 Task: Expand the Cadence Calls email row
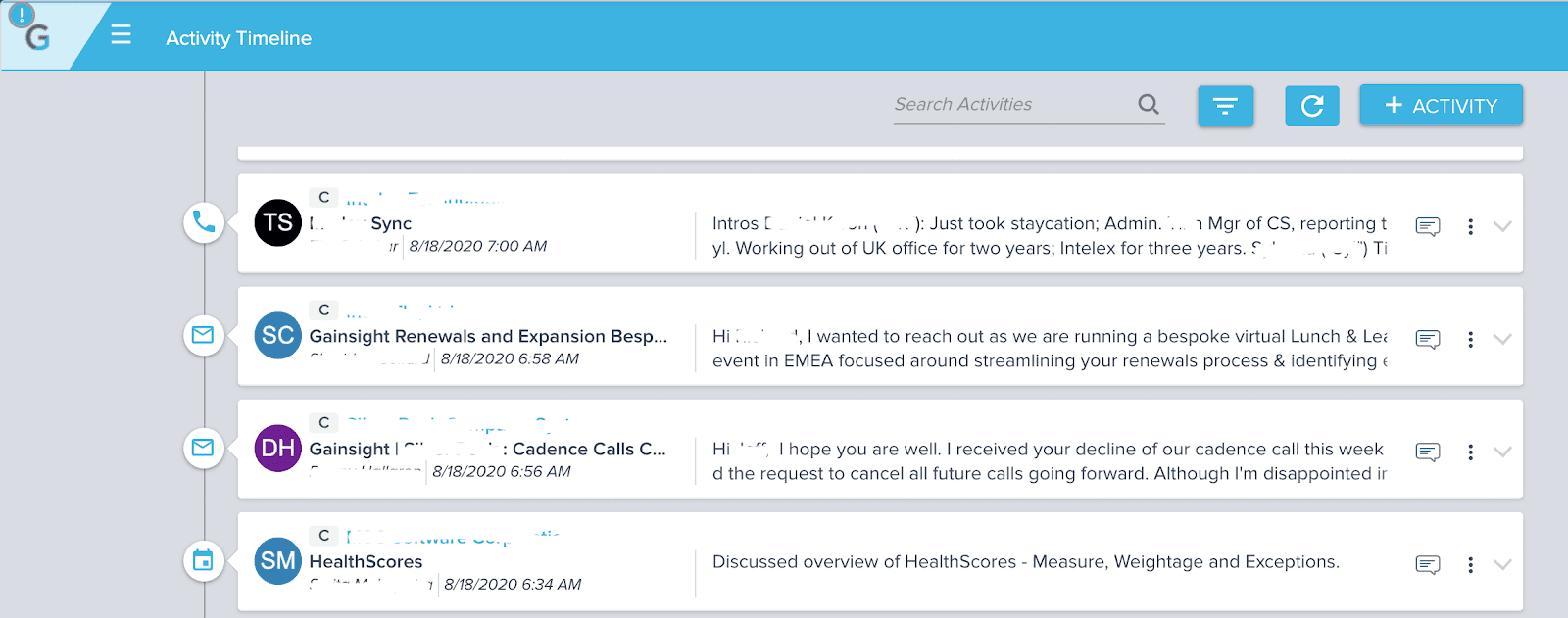pos(1502,452)
